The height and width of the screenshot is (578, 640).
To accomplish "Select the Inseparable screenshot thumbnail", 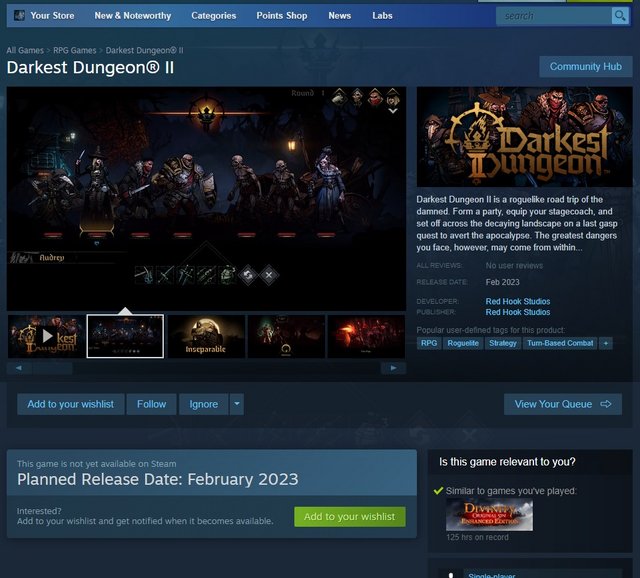I will 206,336.
